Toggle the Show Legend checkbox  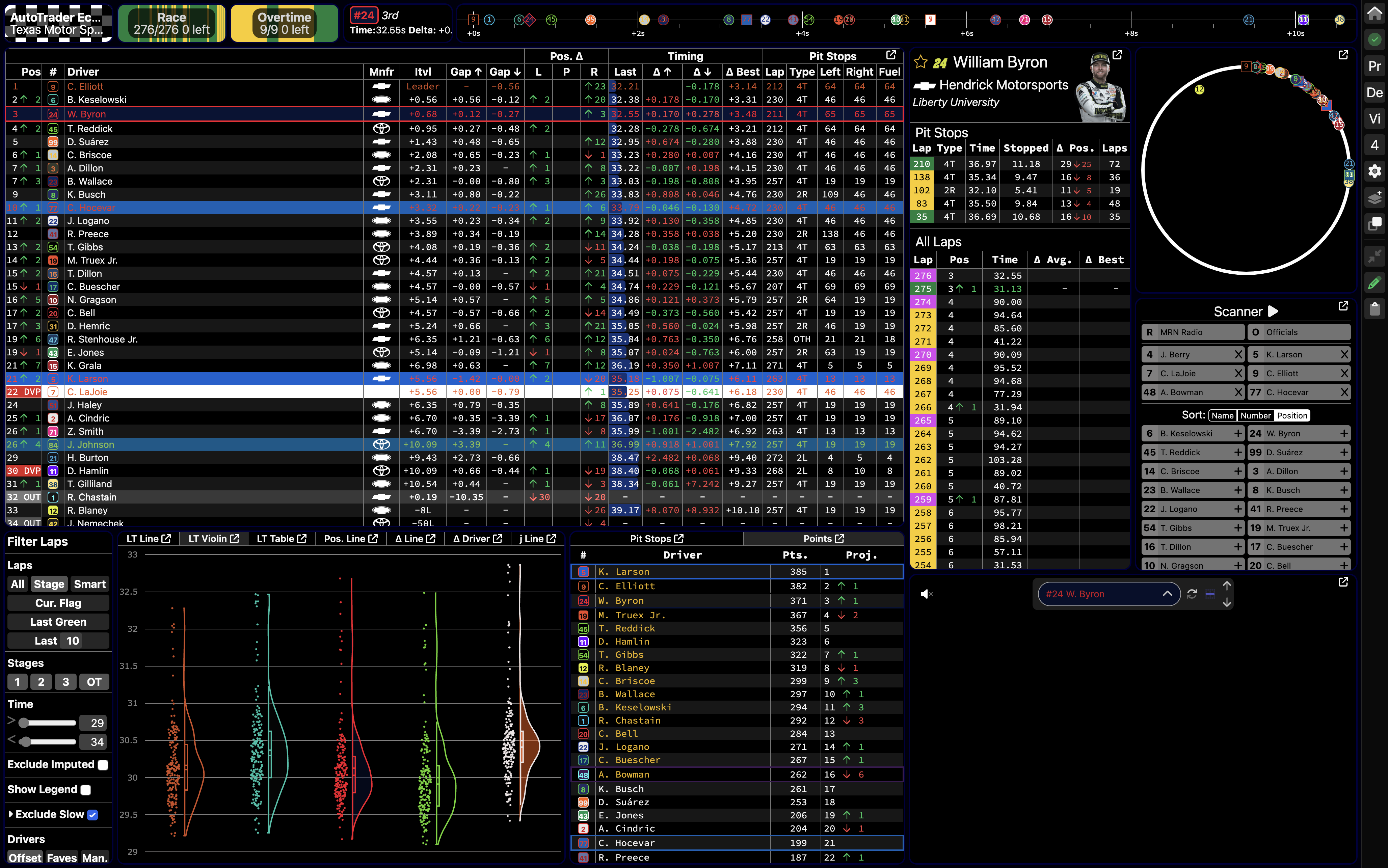tap(85, 790)
